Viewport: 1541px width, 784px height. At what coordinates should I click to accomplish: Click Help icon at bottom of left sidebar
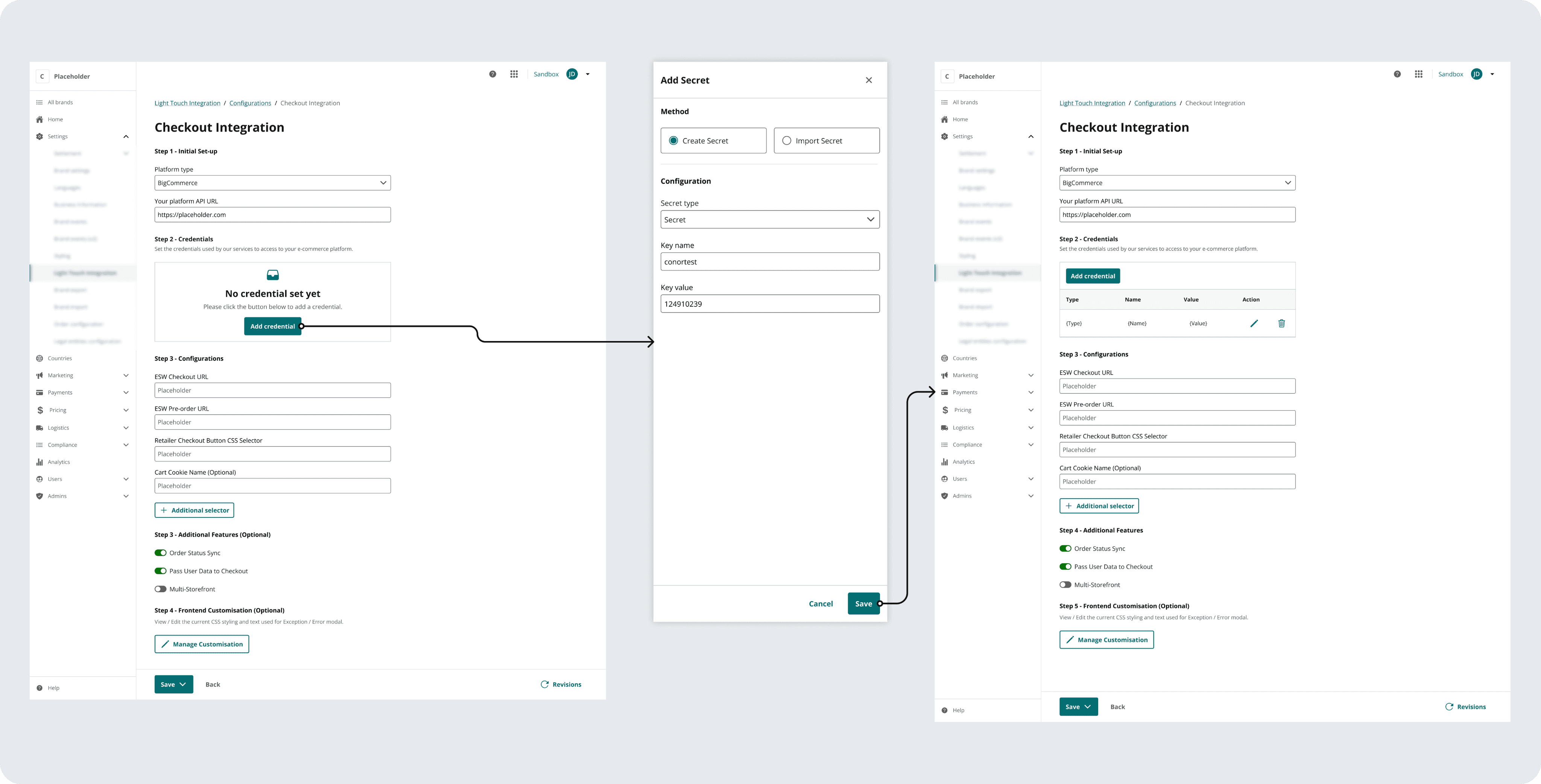[40, 688]
